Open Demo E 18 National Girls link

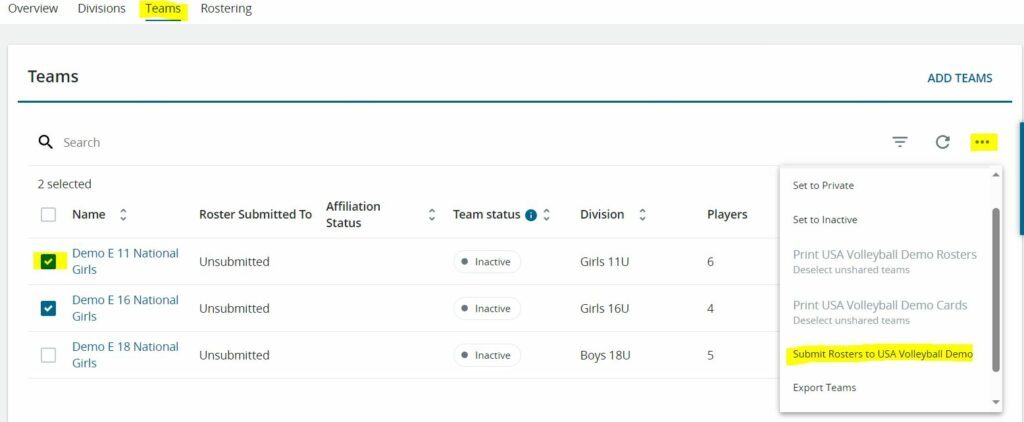coord(125,354)
